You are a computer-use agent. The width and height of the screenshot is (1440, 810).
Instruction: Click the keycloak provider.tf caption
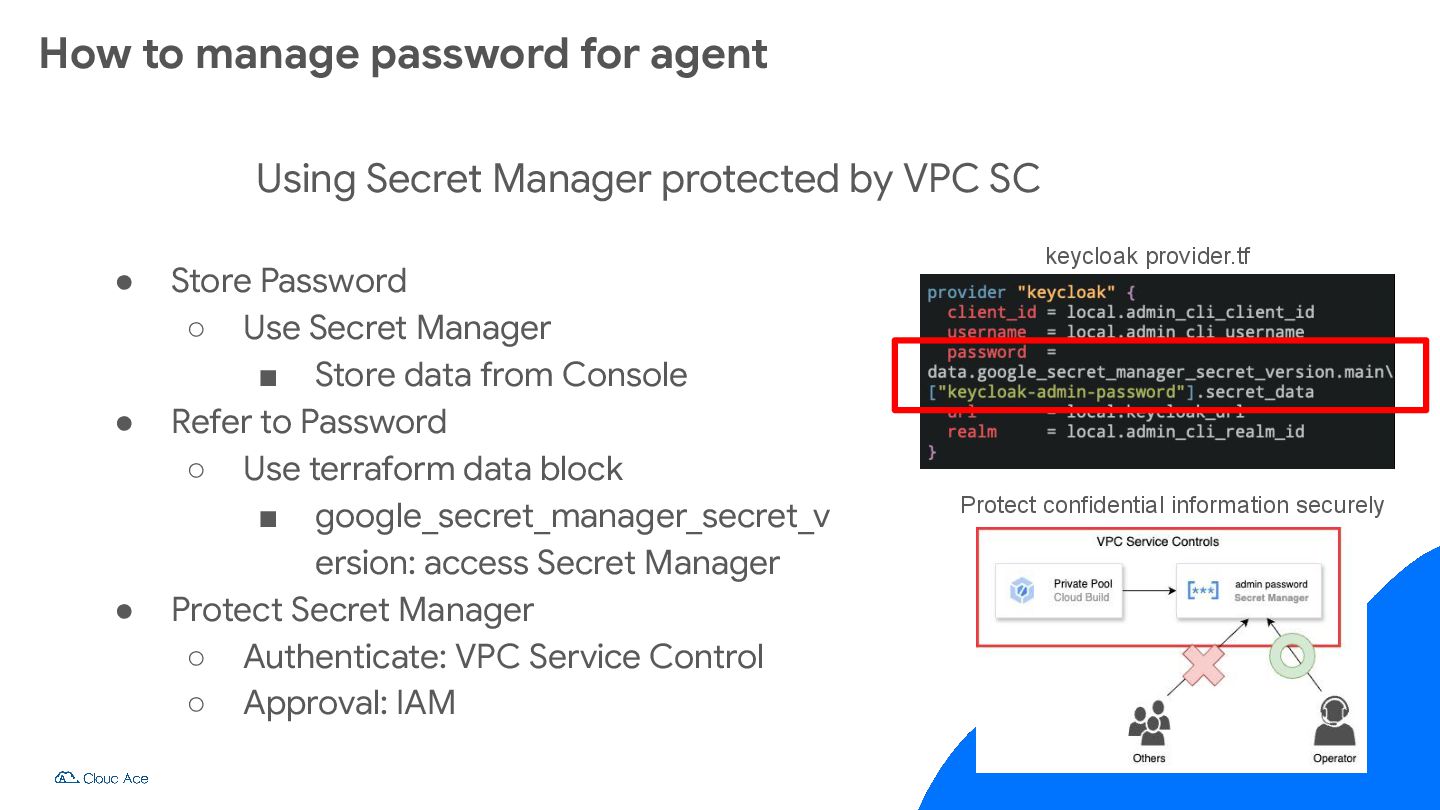click(1147, 256)
